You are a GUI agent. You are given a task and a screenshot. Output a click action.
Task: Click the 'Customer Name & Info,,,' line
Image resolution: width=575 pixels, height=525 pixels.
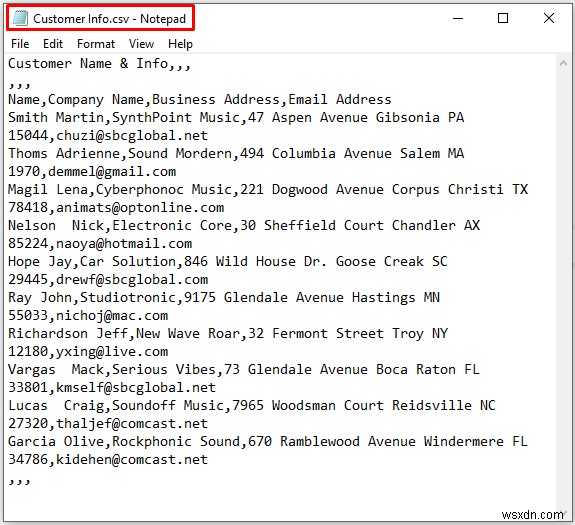pyautogui.click(x=99, y=64)
